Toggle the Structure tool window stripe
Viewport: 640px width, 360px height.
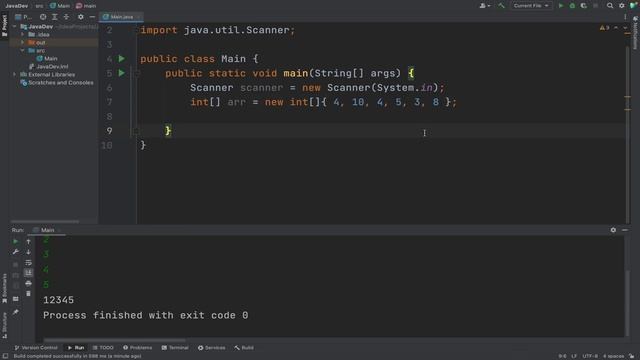coord(4,325)
